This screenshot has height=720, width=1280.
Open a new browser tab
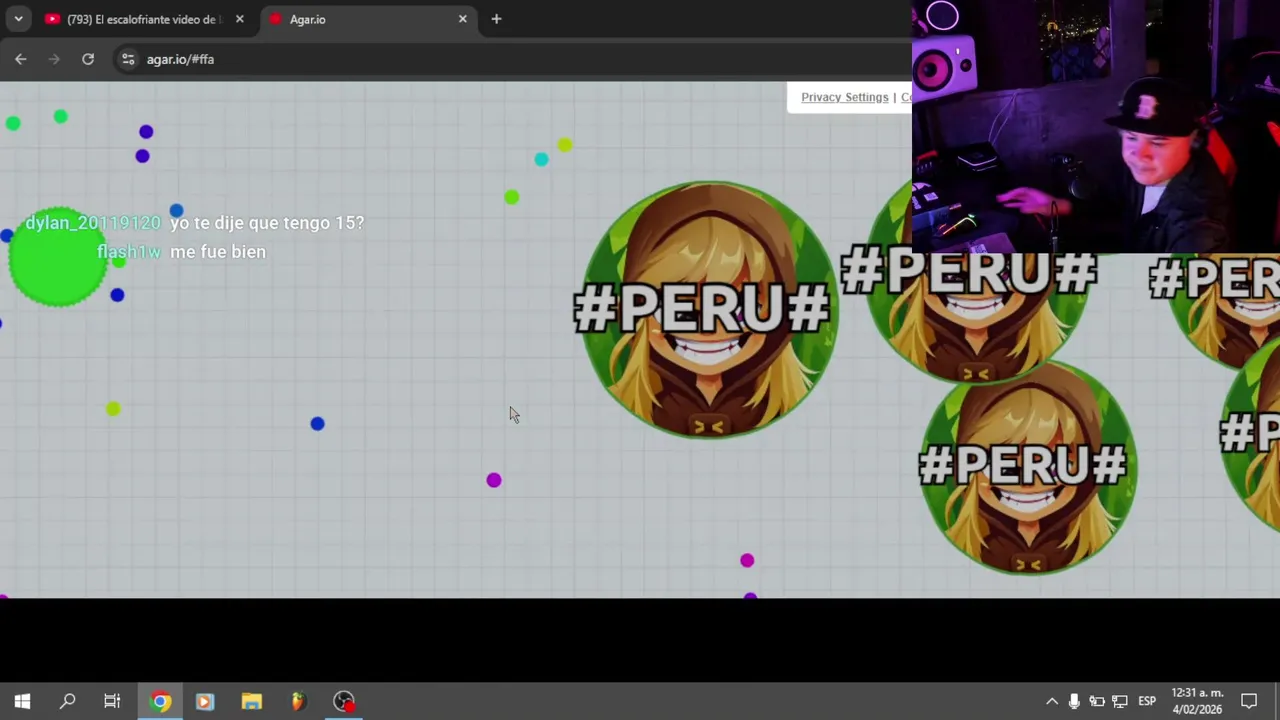[496, 19]
